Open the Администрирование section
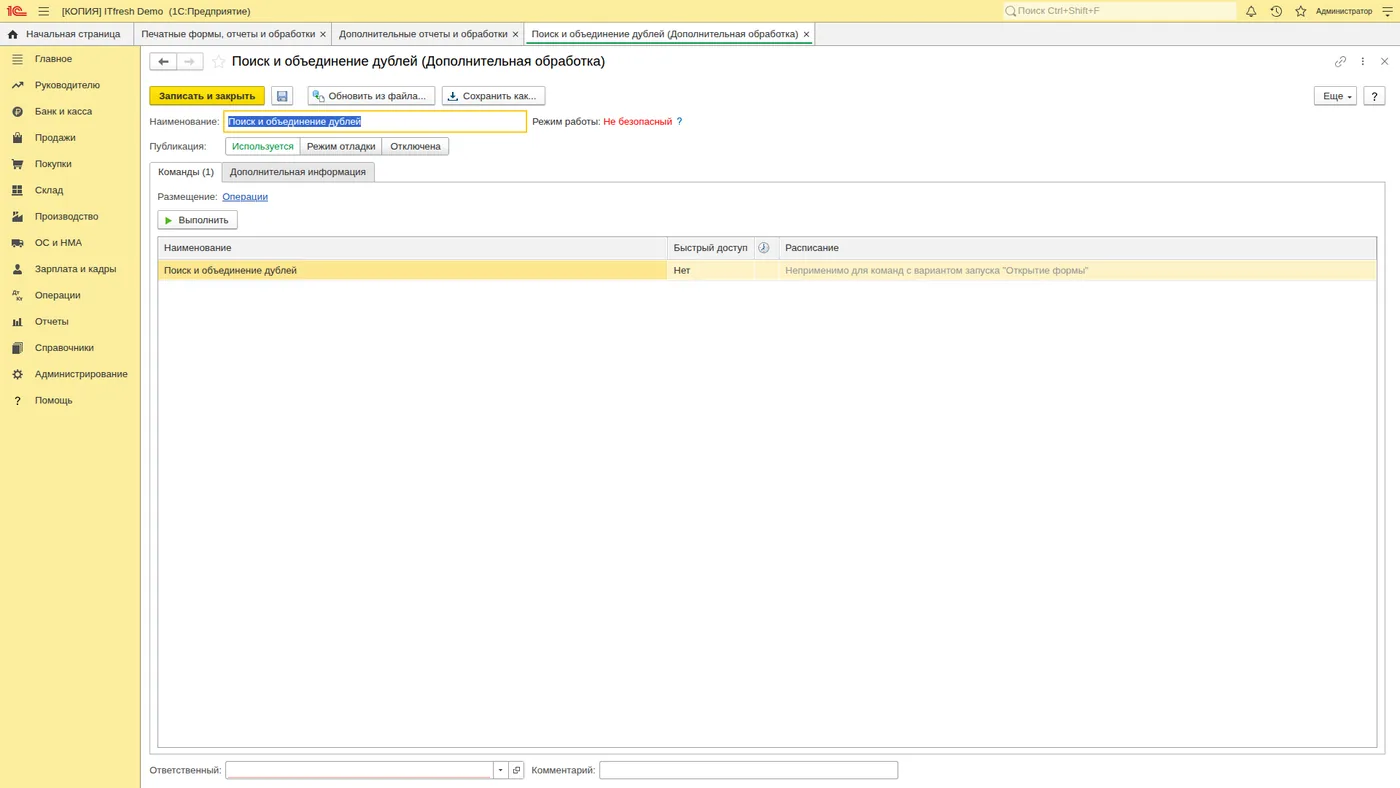Viewport: 1400px width, 788px height. click(x=81, y=374)
